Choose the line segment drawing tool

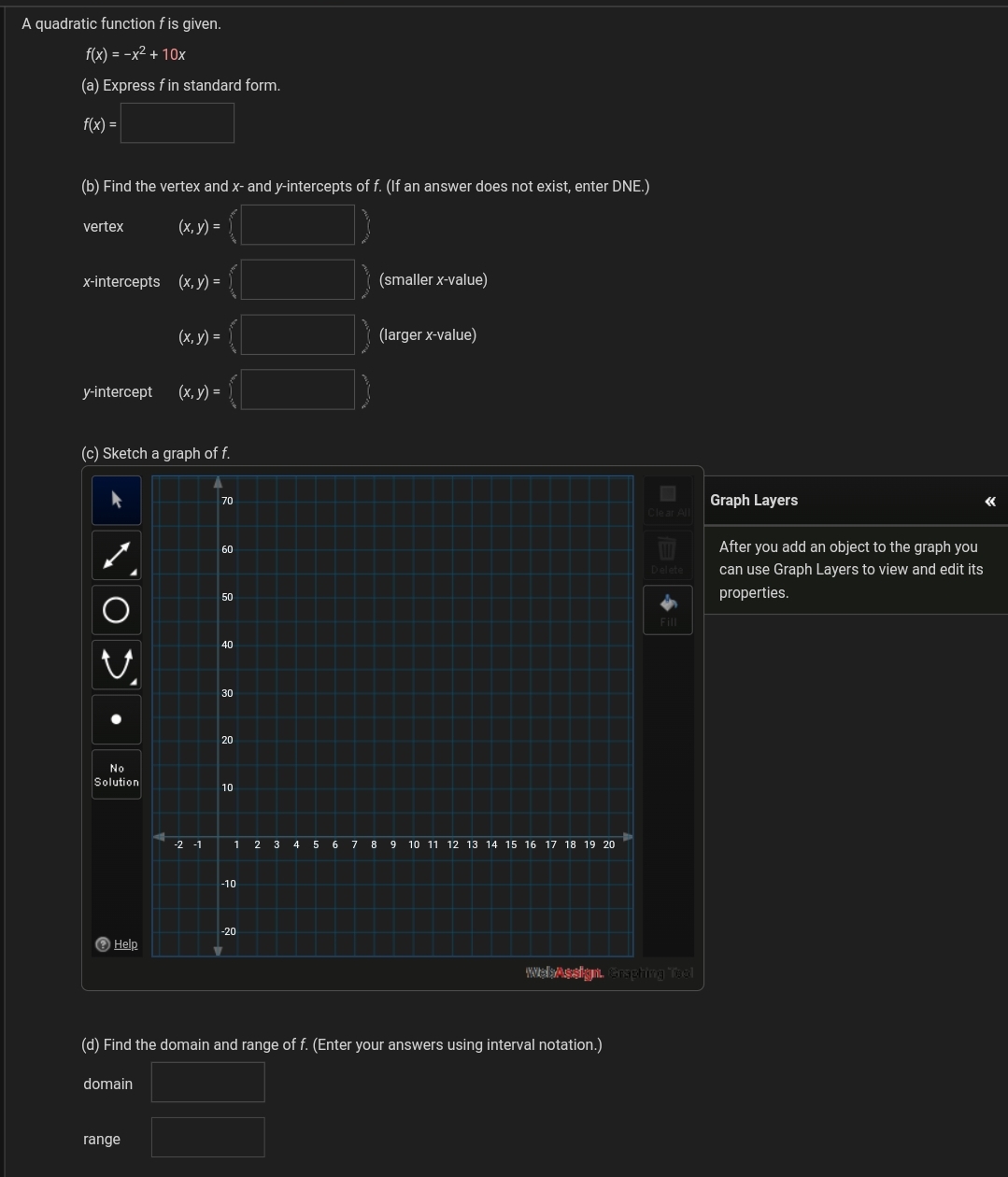point(117,555)
